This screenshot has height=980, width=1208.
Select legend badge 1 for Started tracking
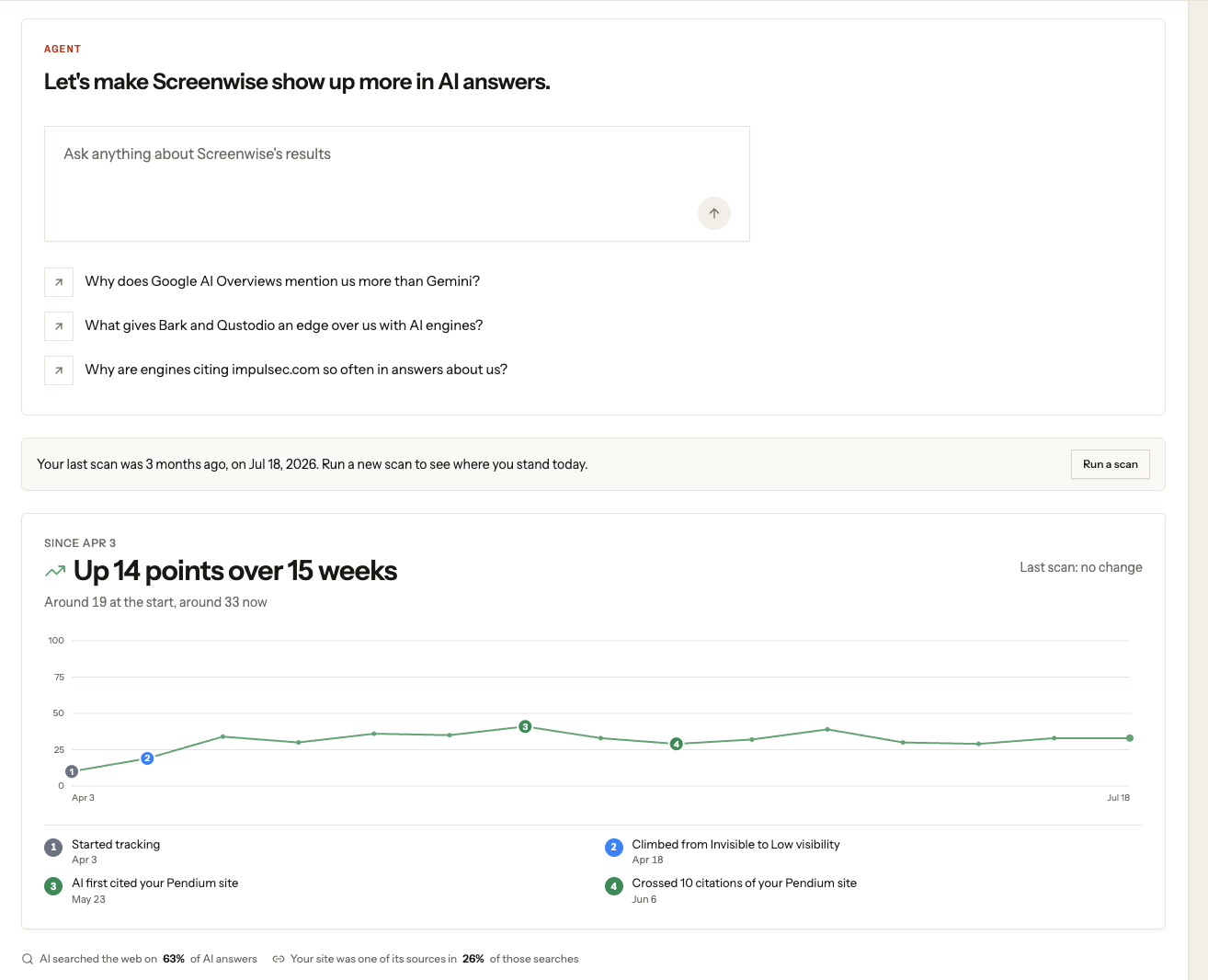pyautogui.click(x=53, y=848)
